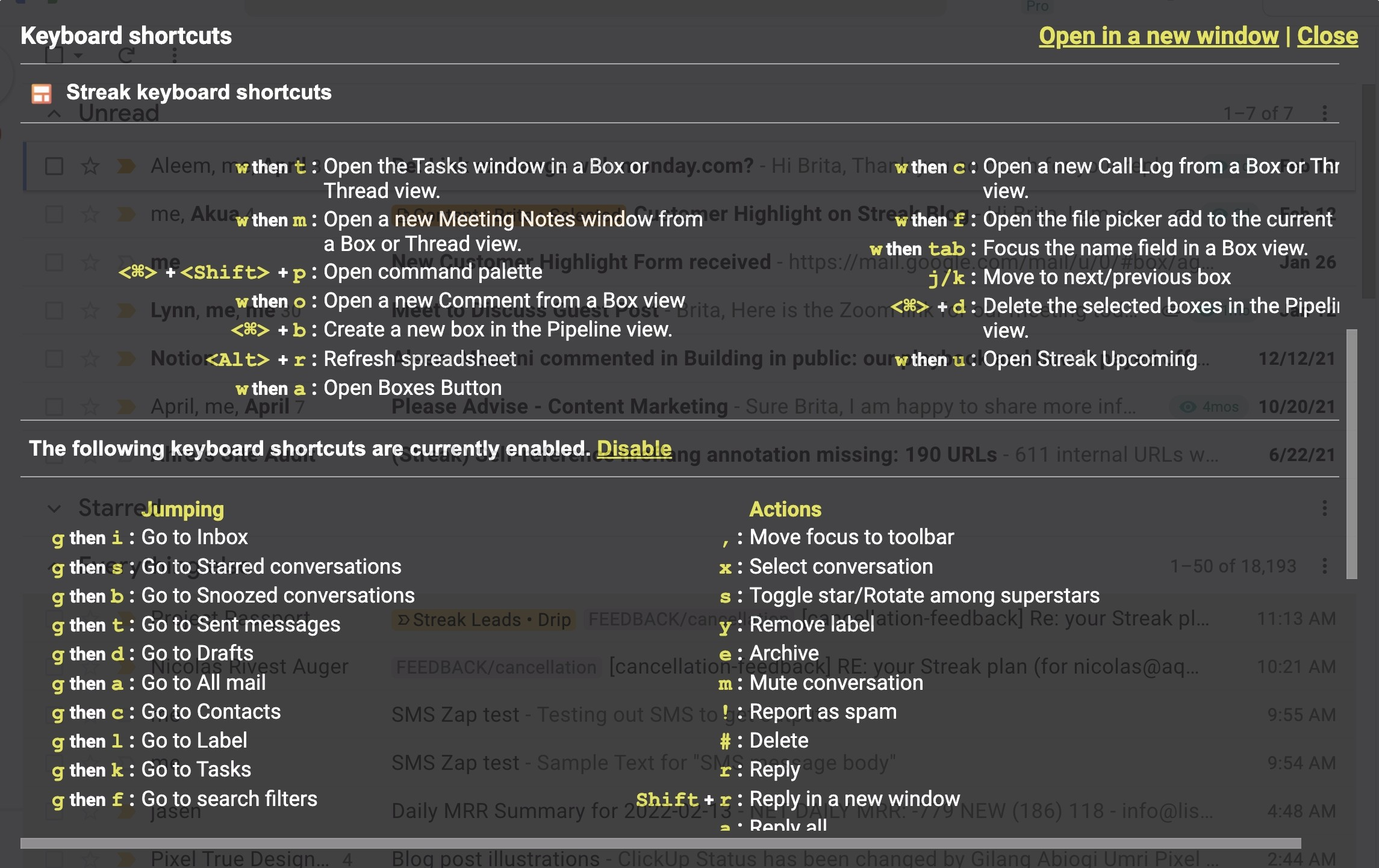Star the April, me, April email
Viewport: 1379px width, 868px height.
click(90, 407)
